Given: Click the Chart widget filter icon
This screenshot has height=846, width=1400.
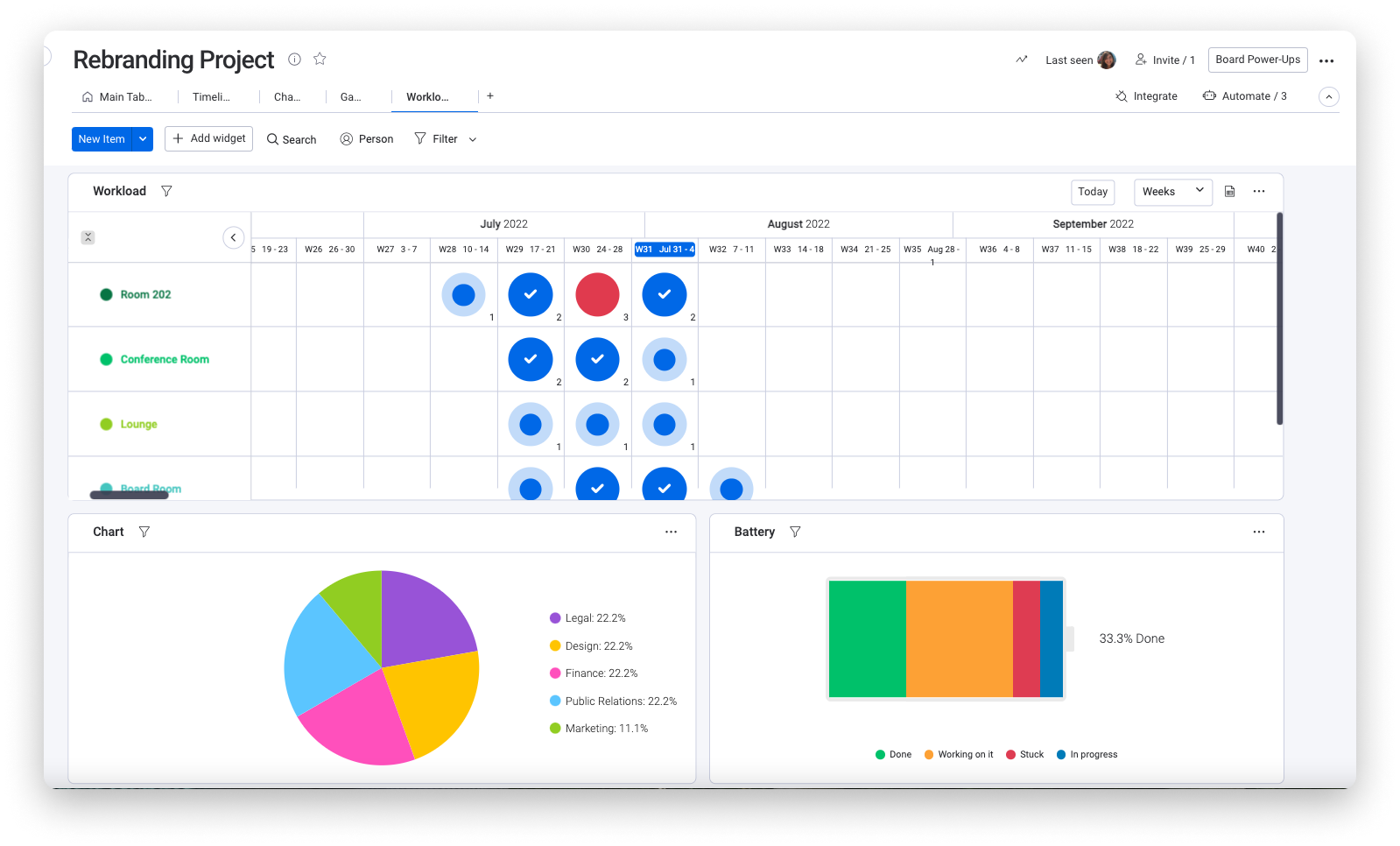Looking at the screenshot, I should (x=144, y=532).
